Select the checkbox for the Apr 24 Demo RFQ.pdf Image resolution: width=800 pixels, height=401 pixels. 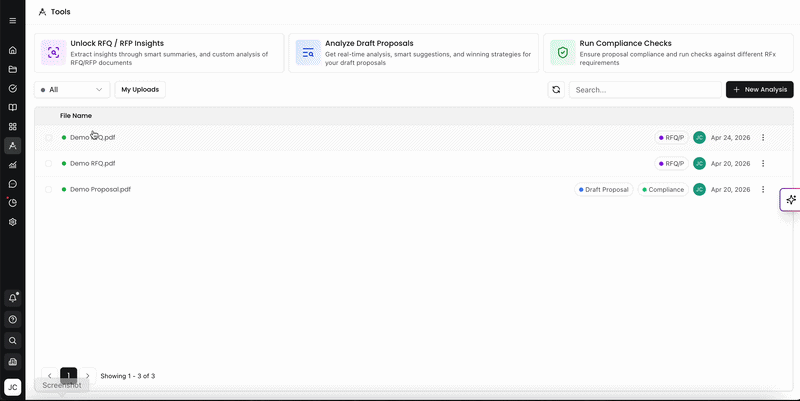[48, 137]
